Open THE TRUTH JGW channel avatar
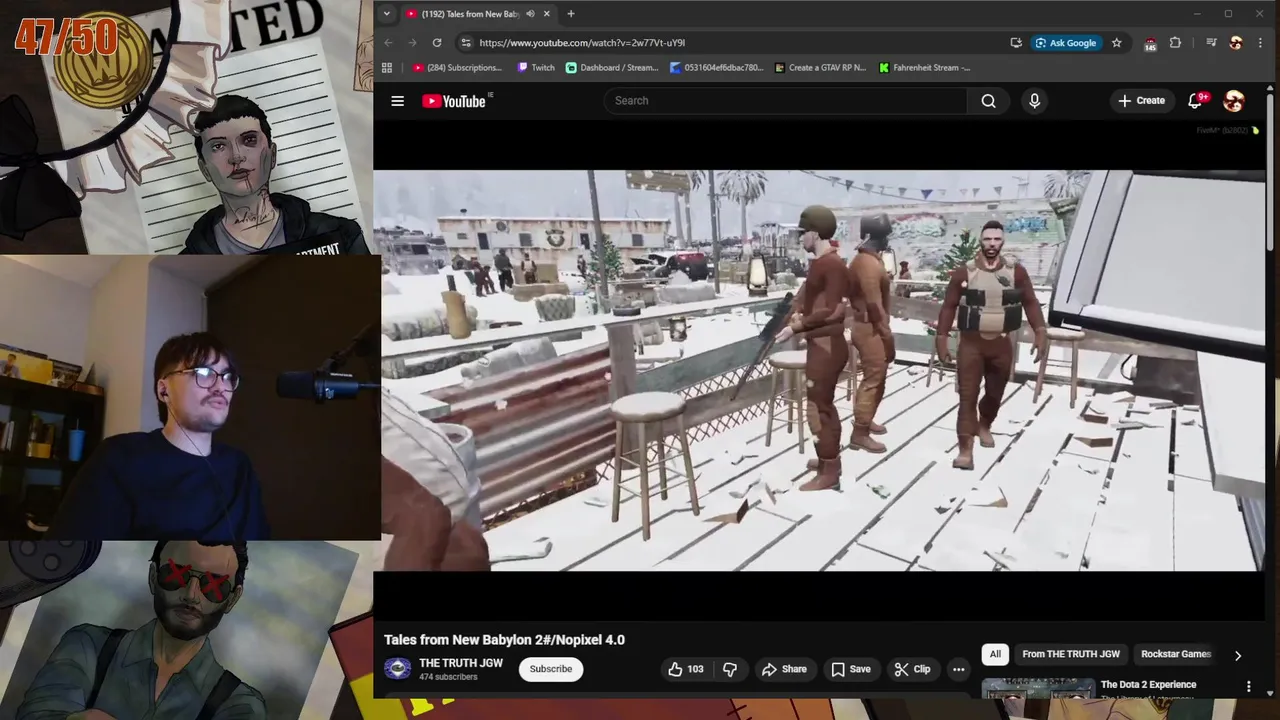The width and height of the screenshot is (1280, 720). [x=398, y=669]
